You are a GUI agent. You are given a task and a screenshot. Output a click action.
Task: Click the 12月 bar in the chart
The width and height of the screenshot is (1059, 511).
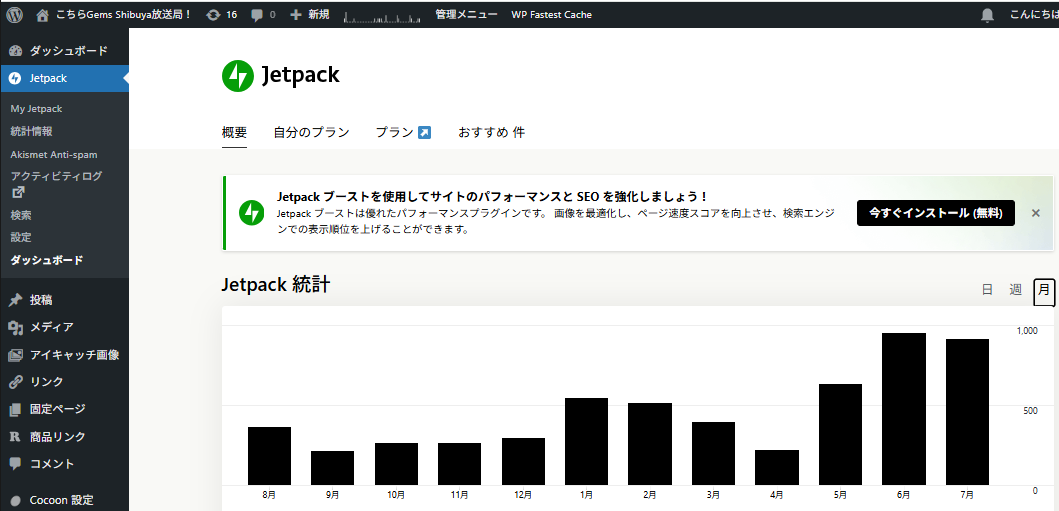[x=523, y=462]
